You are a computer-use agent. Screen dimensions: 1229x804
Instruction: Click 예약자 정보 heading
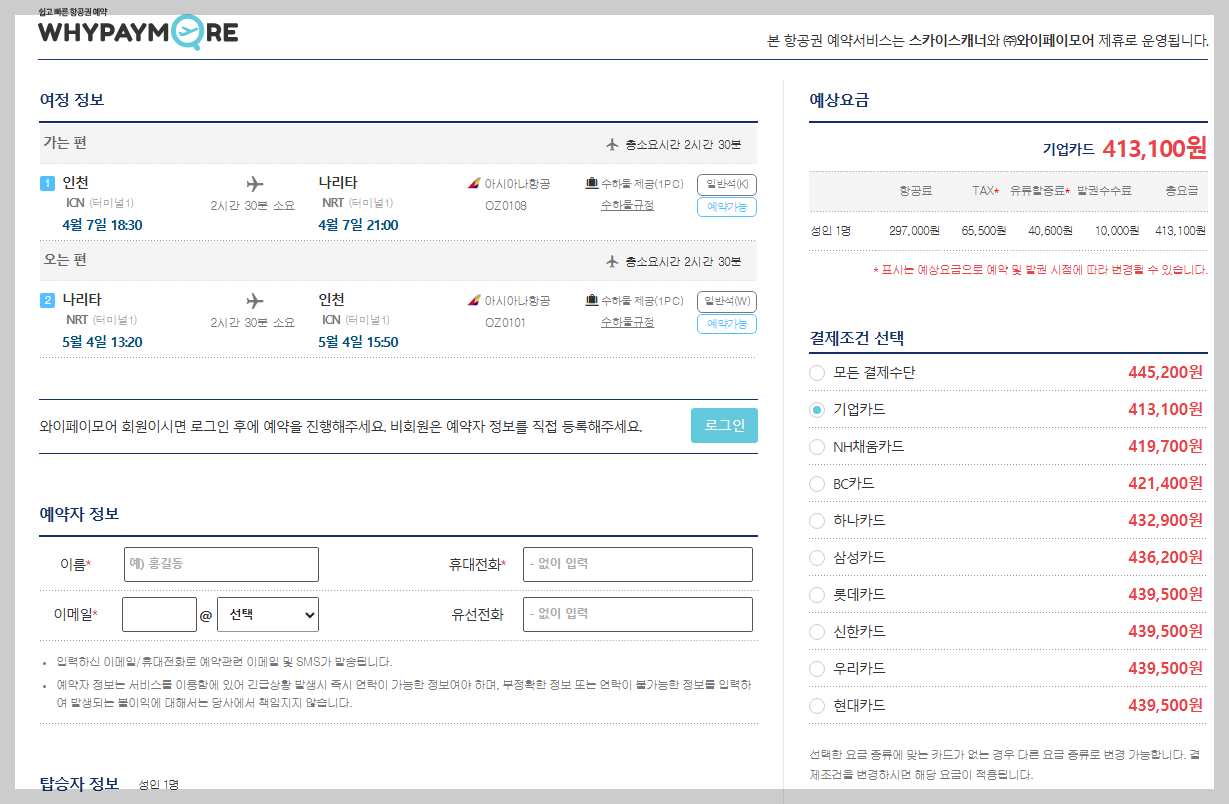click(x=79, y=514)
